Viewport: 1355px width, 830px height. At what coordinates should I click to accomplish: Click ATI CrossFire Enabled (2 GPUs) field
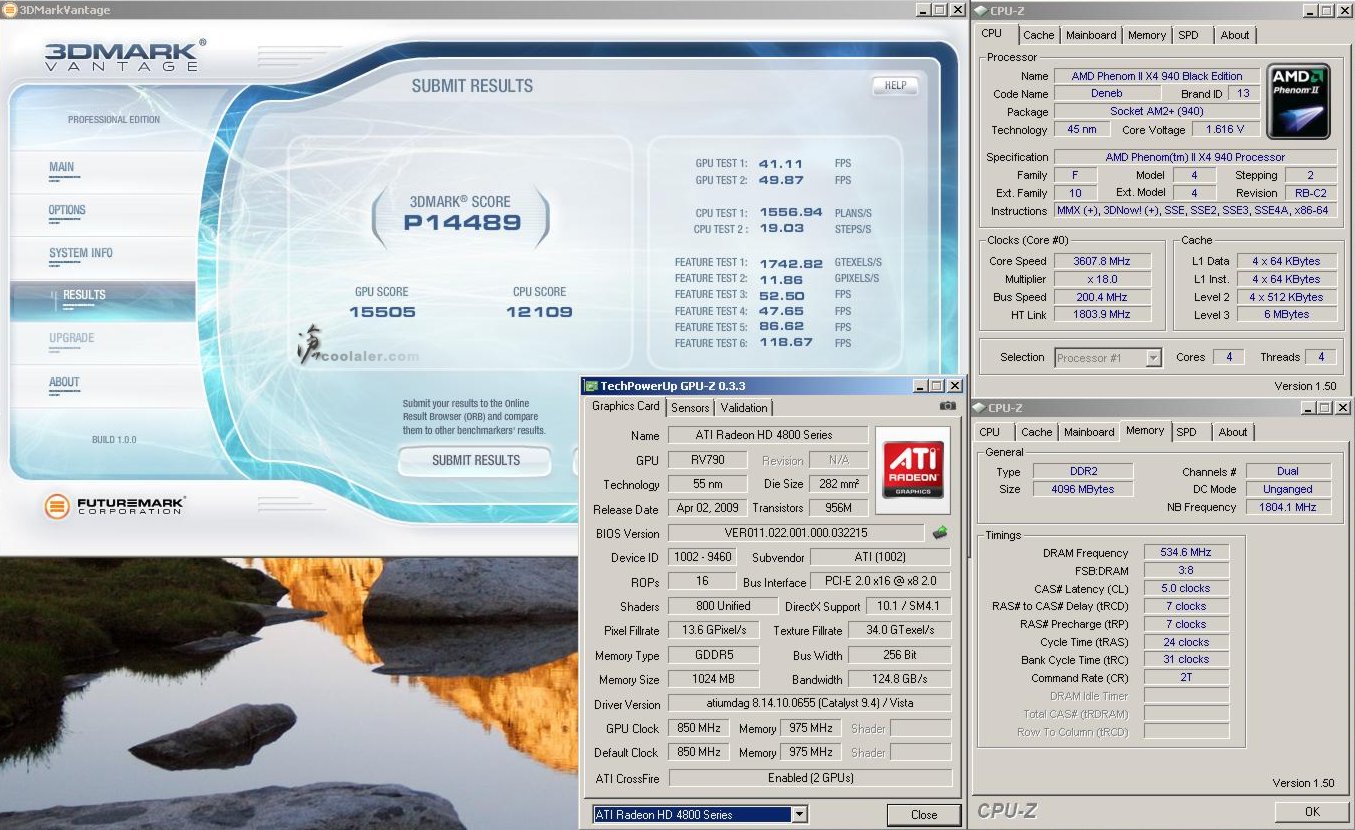coord(809,777)
